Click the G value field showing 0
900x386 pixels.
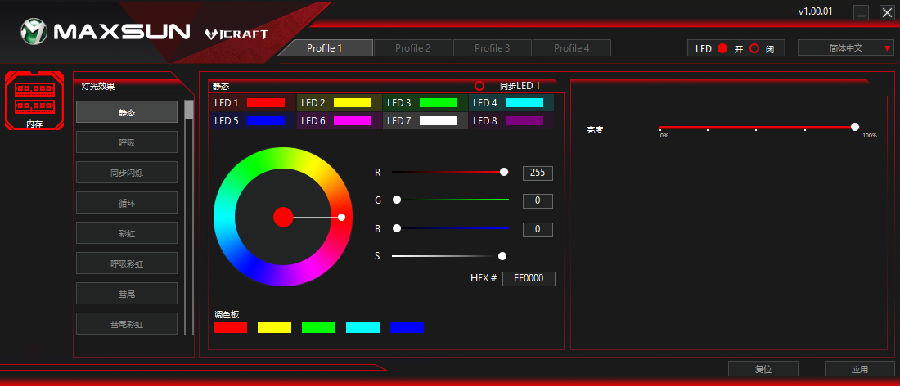(538, 201)
